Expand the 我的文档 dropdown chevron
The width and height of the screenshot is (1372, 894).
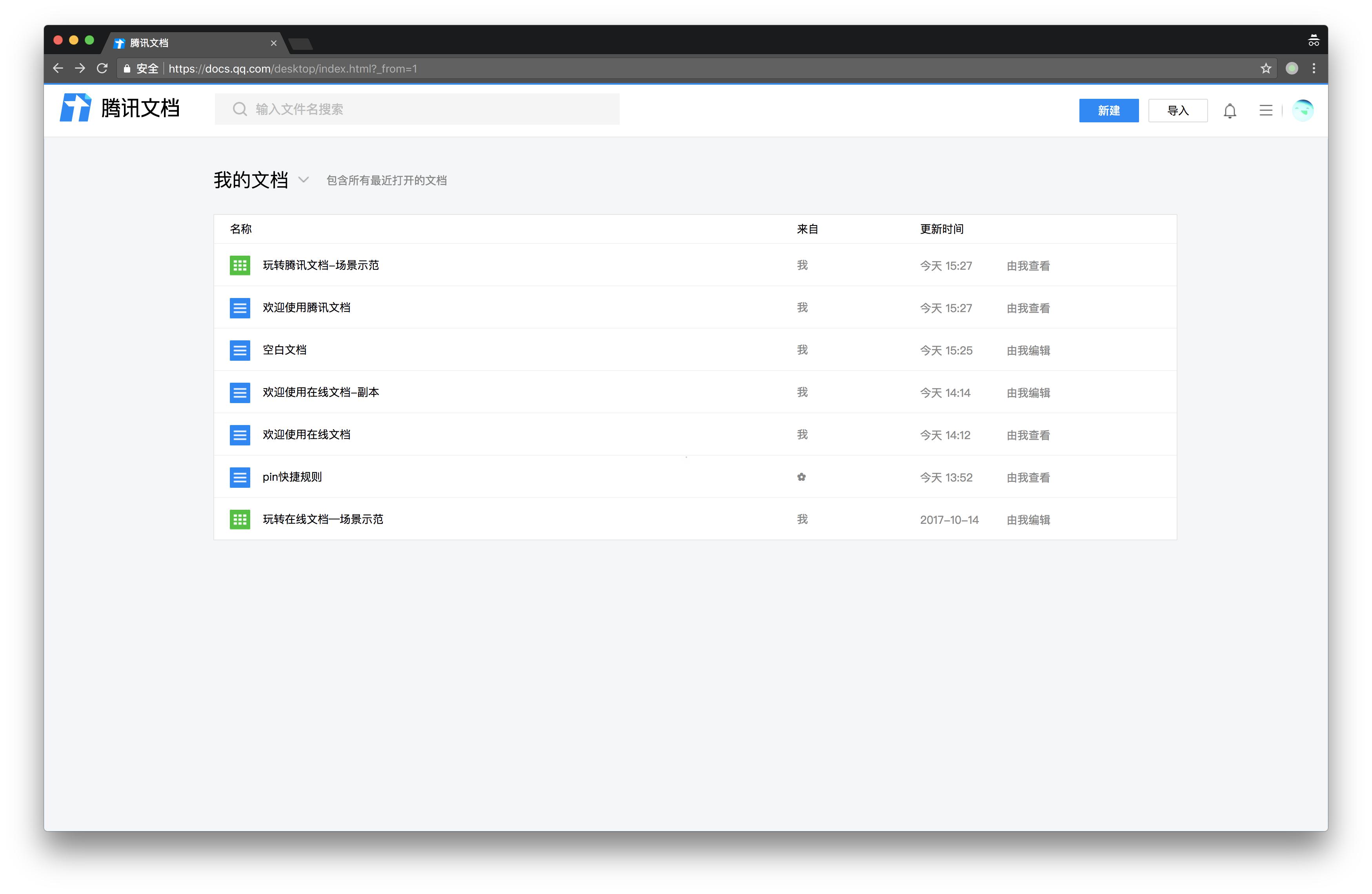coord(304,180)
